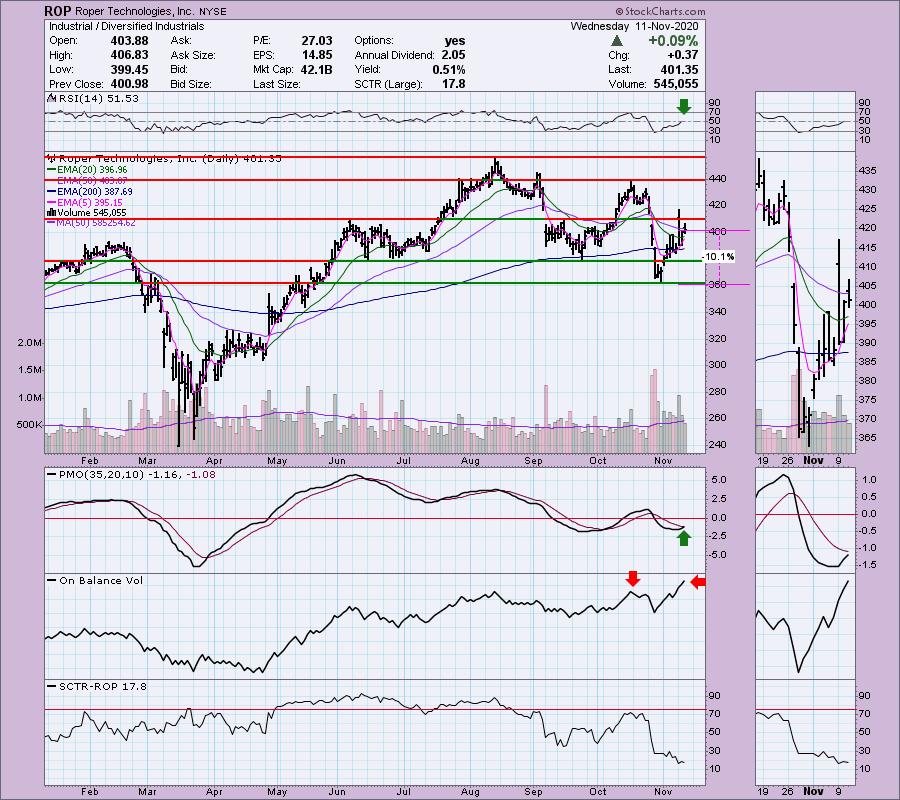Click the header Volume value 545,055
Screen dimensions: 900x800
pyautogui.click(x=676, y=84)
